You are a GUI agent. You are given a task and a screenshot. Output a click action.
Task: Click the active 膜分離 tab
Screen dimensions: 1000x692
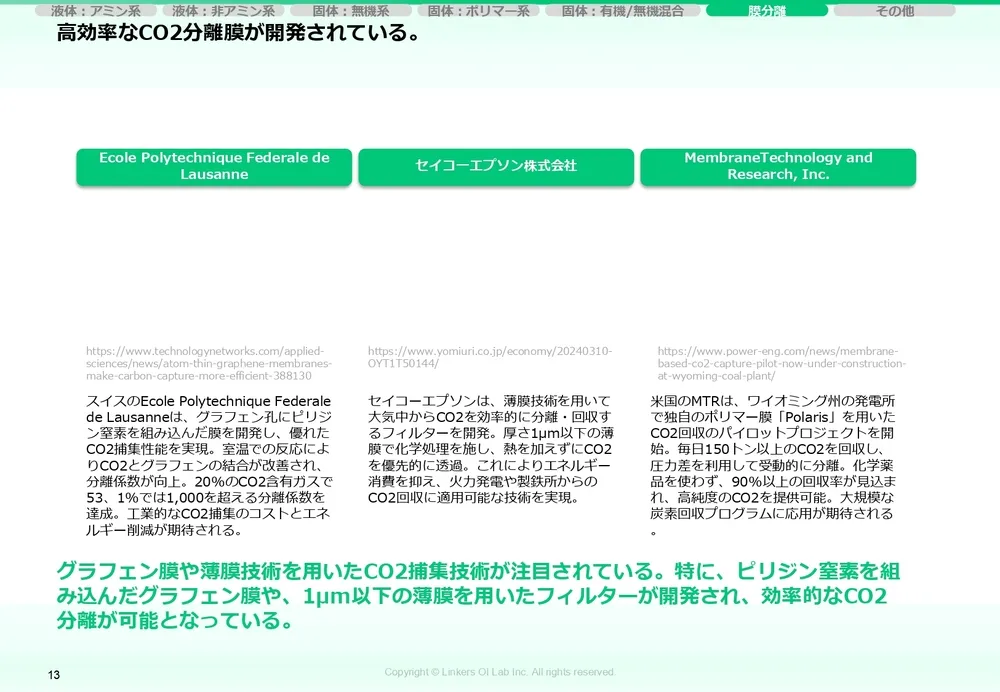(x=768, y=10)
